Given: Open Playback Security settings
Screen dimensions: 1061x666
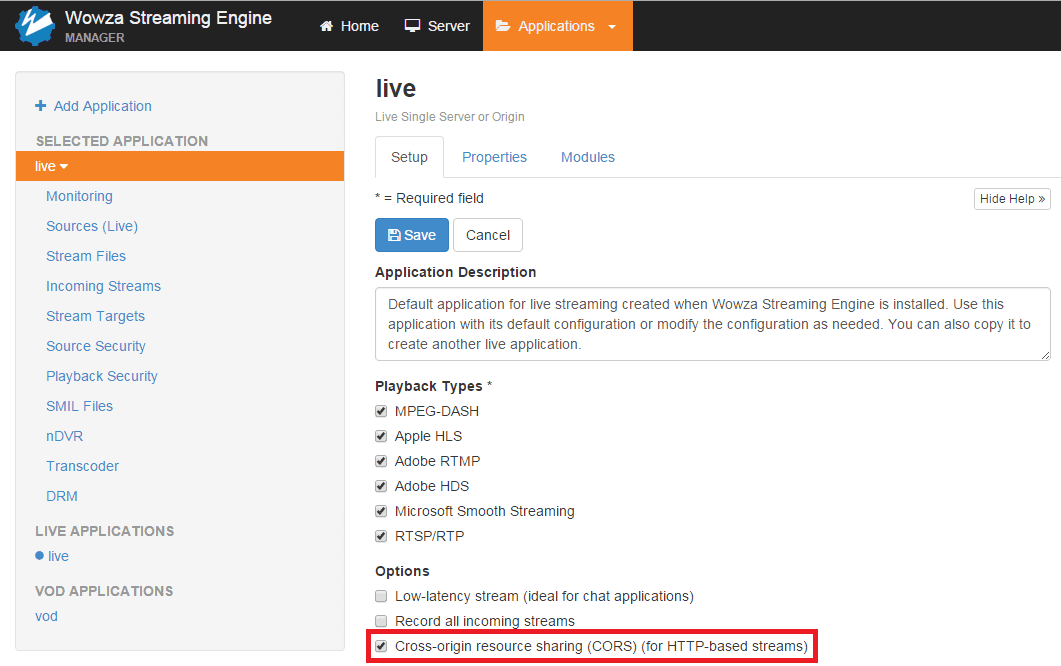Looking at the screenshot, I should 101,376.
